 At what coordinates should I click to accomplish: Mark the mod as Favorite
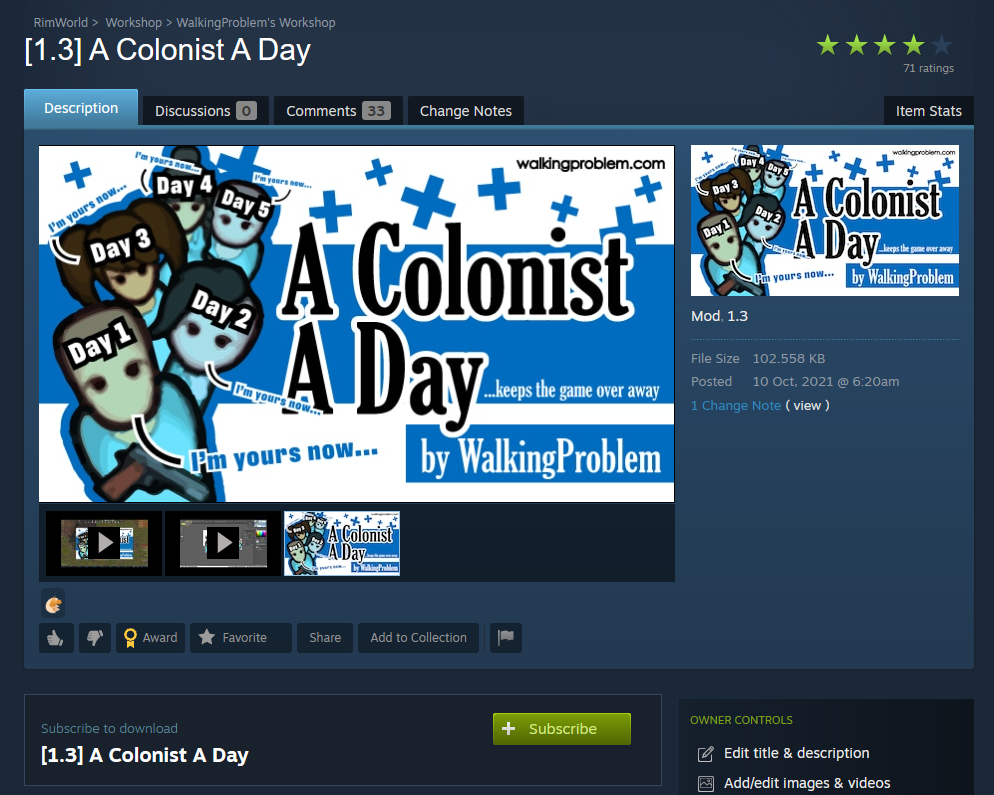[x=241, y=638]
